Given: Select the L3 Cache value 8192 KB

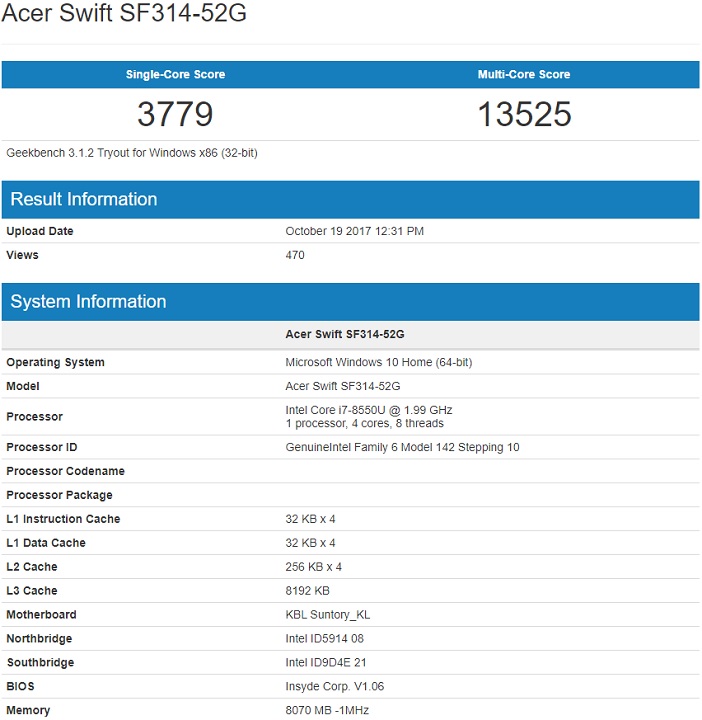Looking at the screenshot, I should tap(308, 591).
